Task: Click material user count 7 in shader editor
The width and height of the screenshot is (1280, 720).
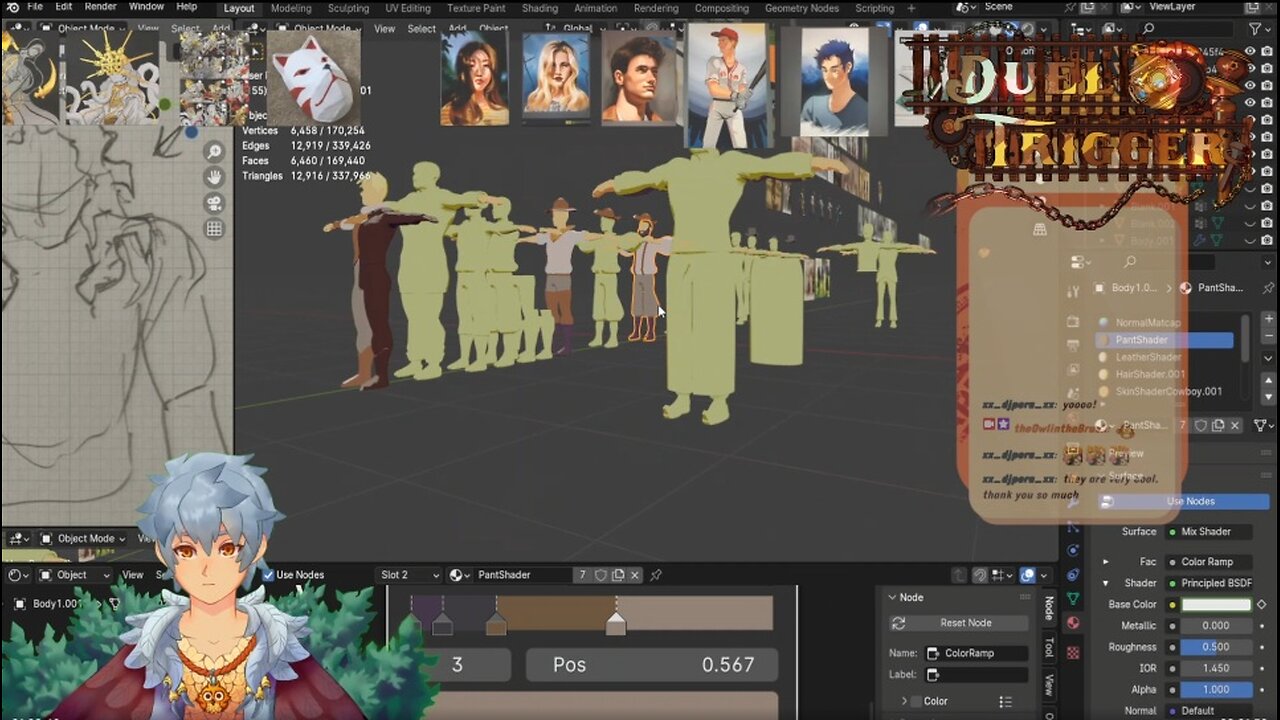Action: 583,575
